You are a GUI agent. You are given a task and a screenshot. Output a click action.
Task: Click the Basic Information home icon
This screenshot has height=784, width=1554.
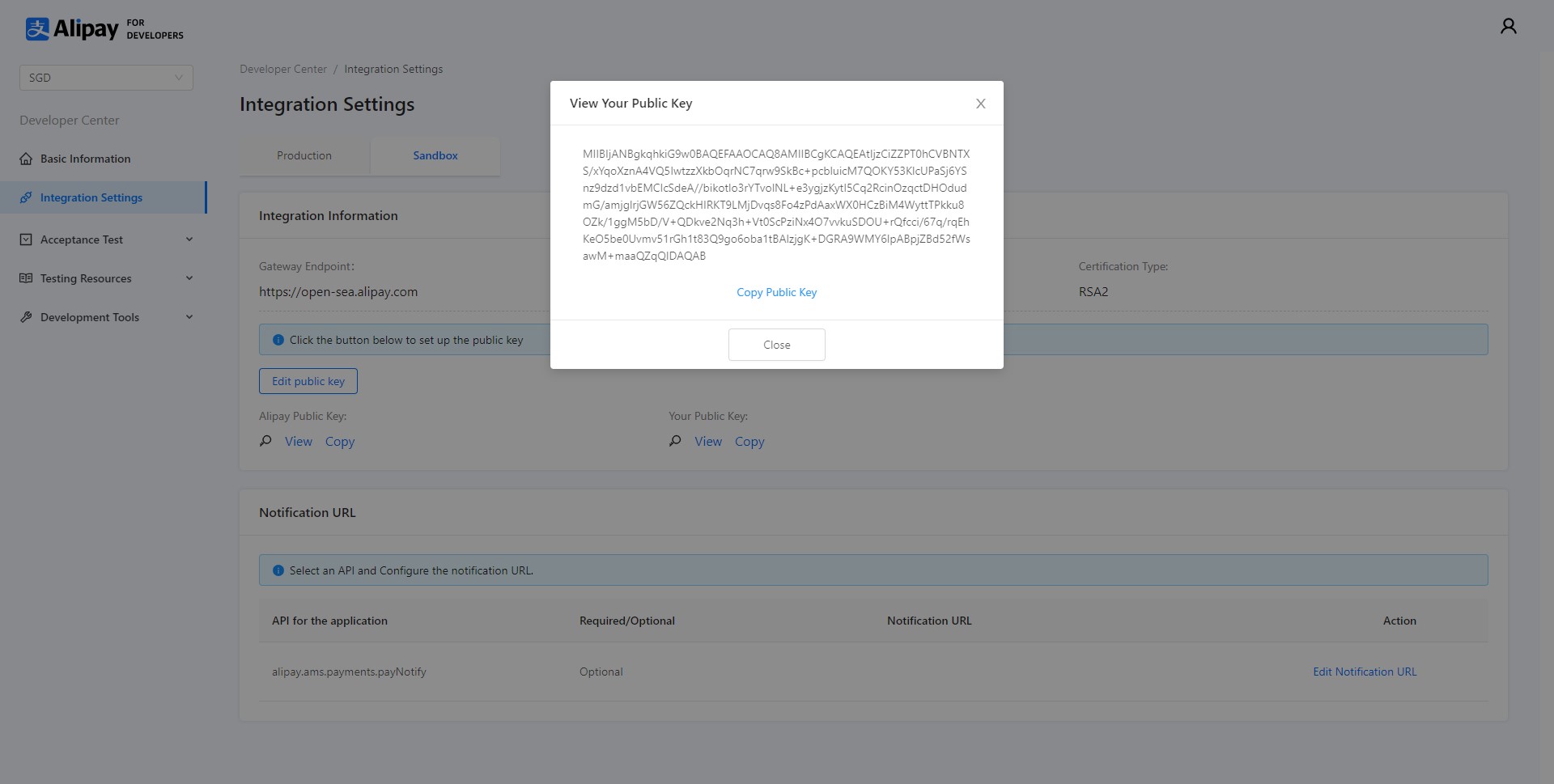(x=26, y=159)
